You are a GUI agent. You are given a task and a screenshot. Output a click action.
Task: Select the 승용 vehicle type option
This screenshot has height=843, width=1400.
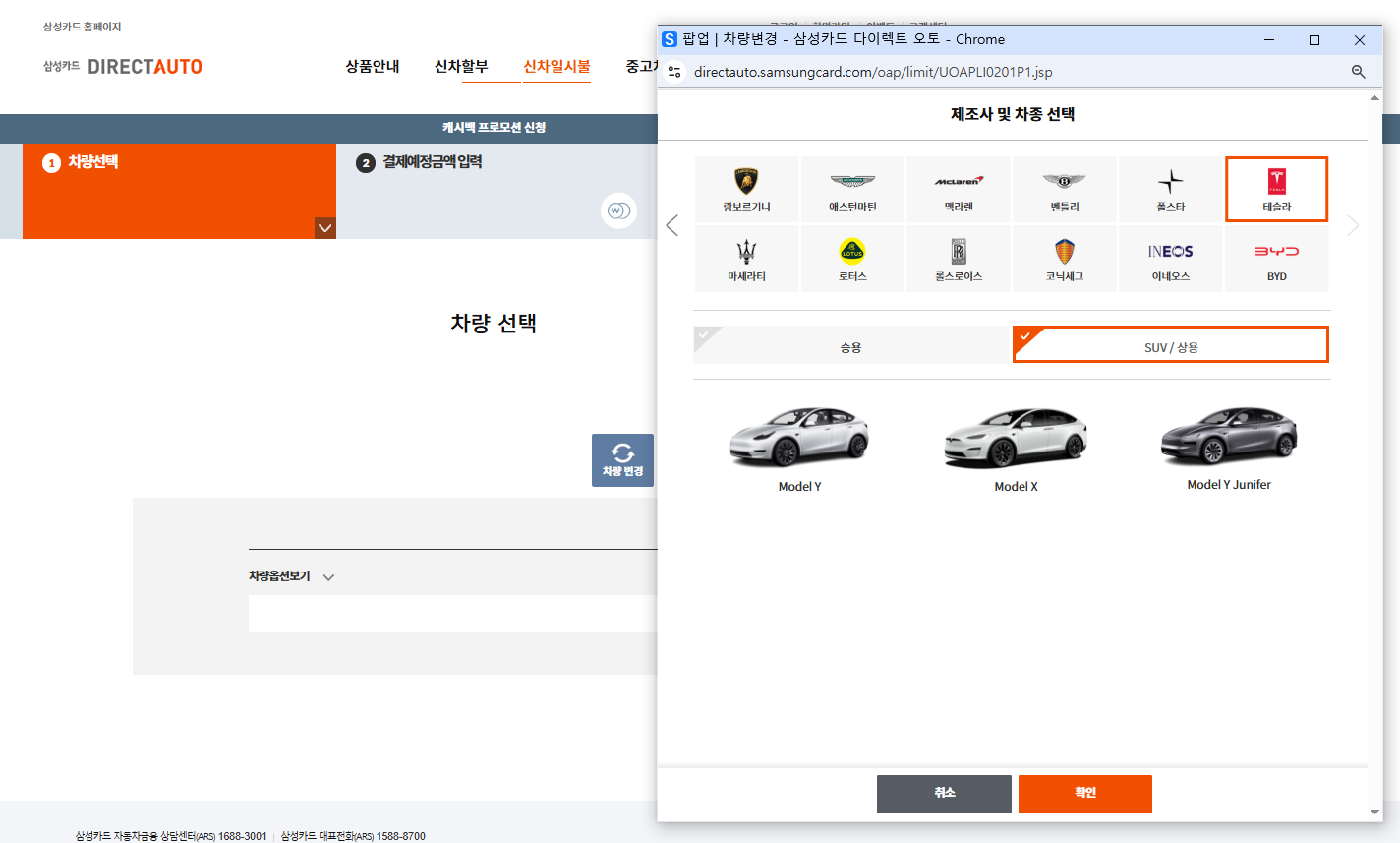tap(851, 345)
